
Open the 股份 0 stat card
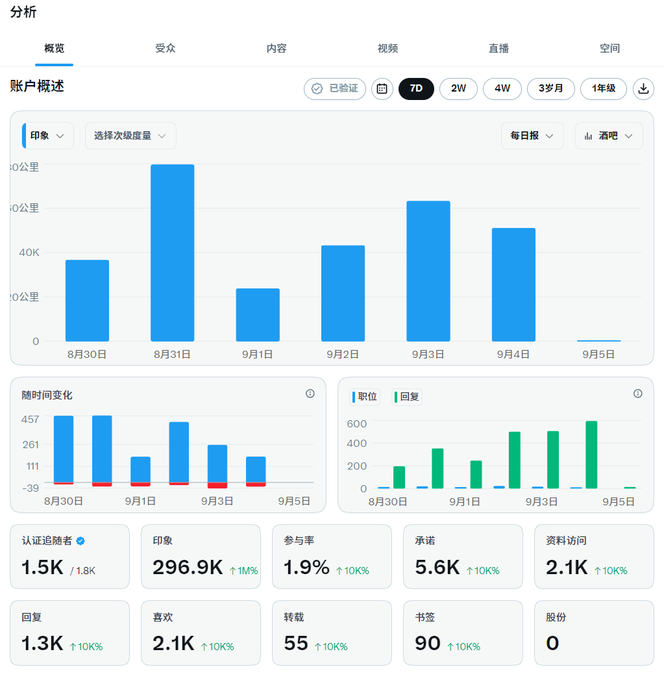(594, 633)
